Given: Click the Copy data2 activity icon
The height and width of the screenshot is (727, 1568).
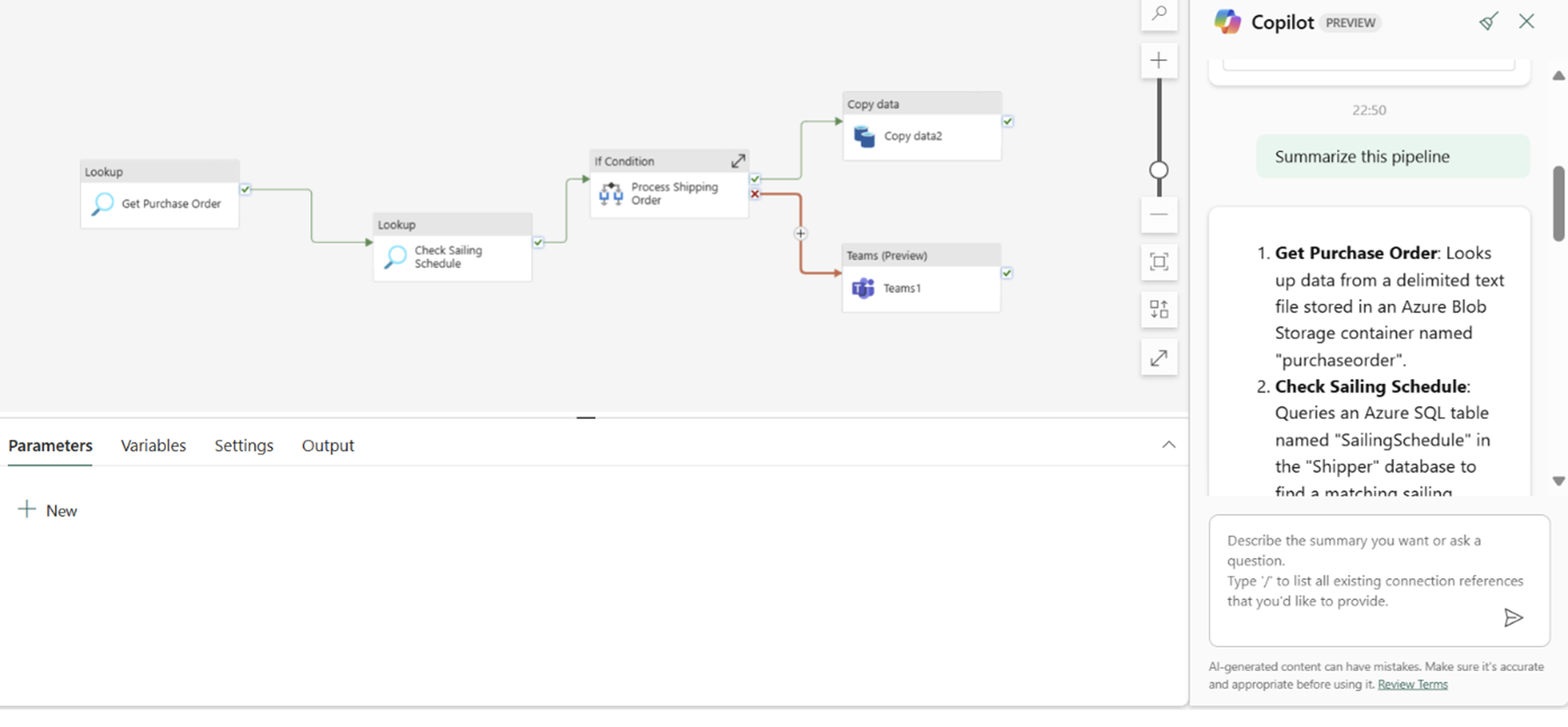Looking at the screenshot, I should (863, 135).
